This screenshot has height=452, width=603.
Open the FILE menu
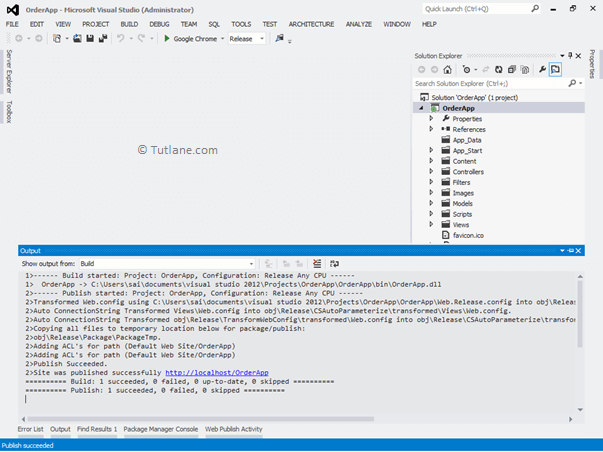click(12, 24)
